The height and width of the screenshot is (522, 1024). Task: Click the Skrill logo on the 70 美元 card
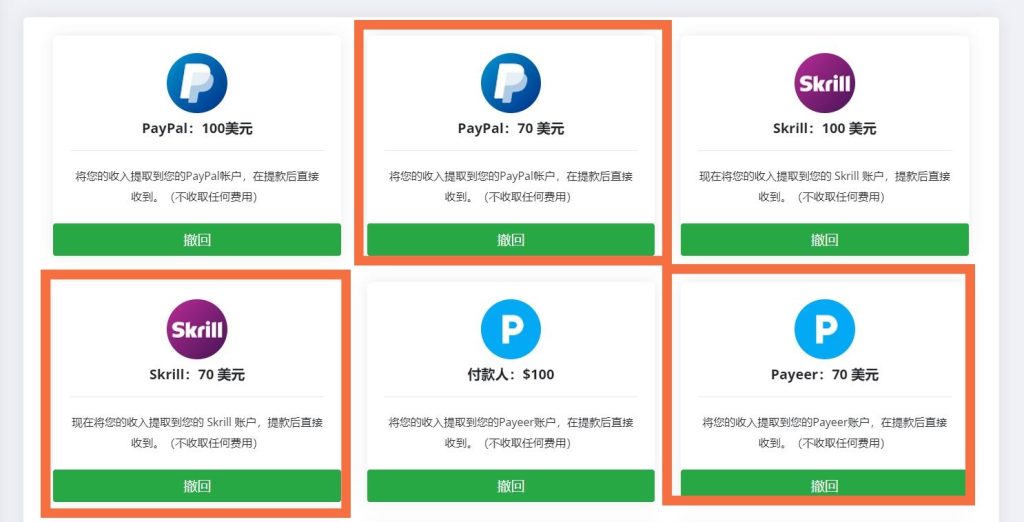pos(197,329)
